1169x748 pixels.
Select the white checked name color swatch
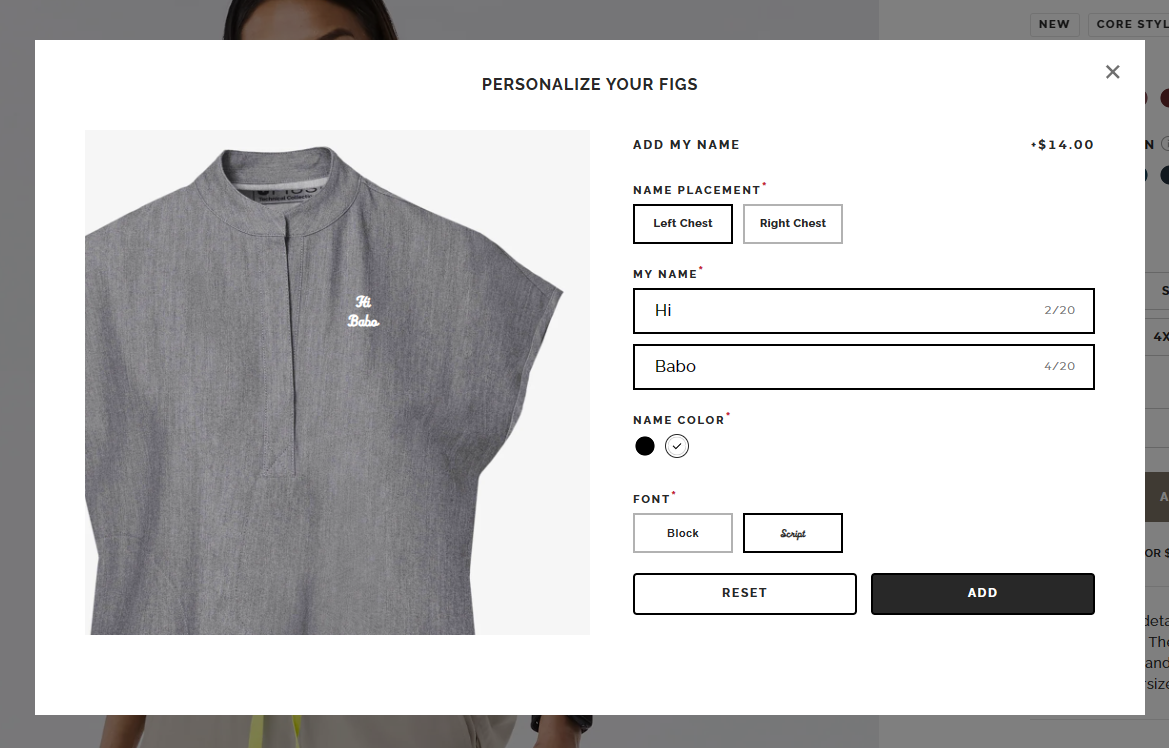(x=677, y=446)
